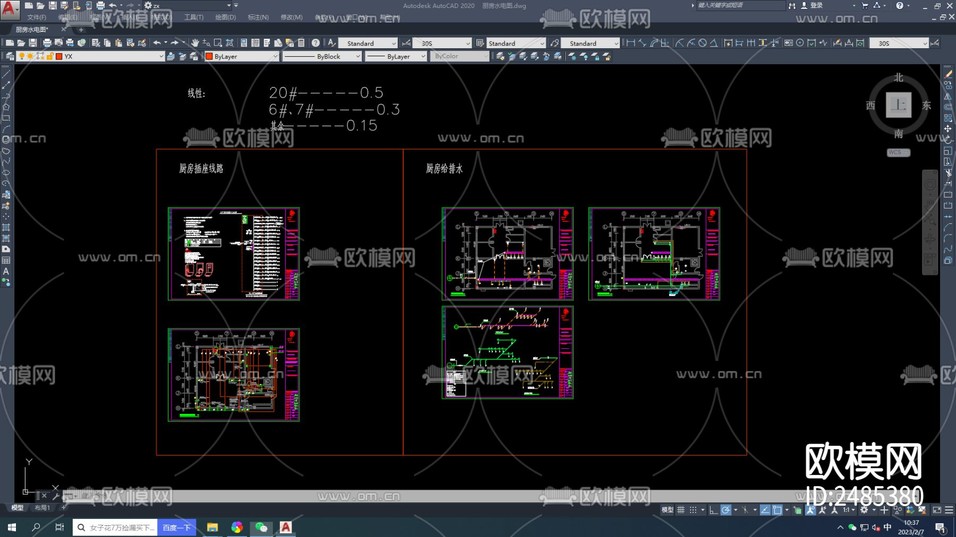Click the 布局1 layout tab
956x537 pixels.
[x=43, y=507]
